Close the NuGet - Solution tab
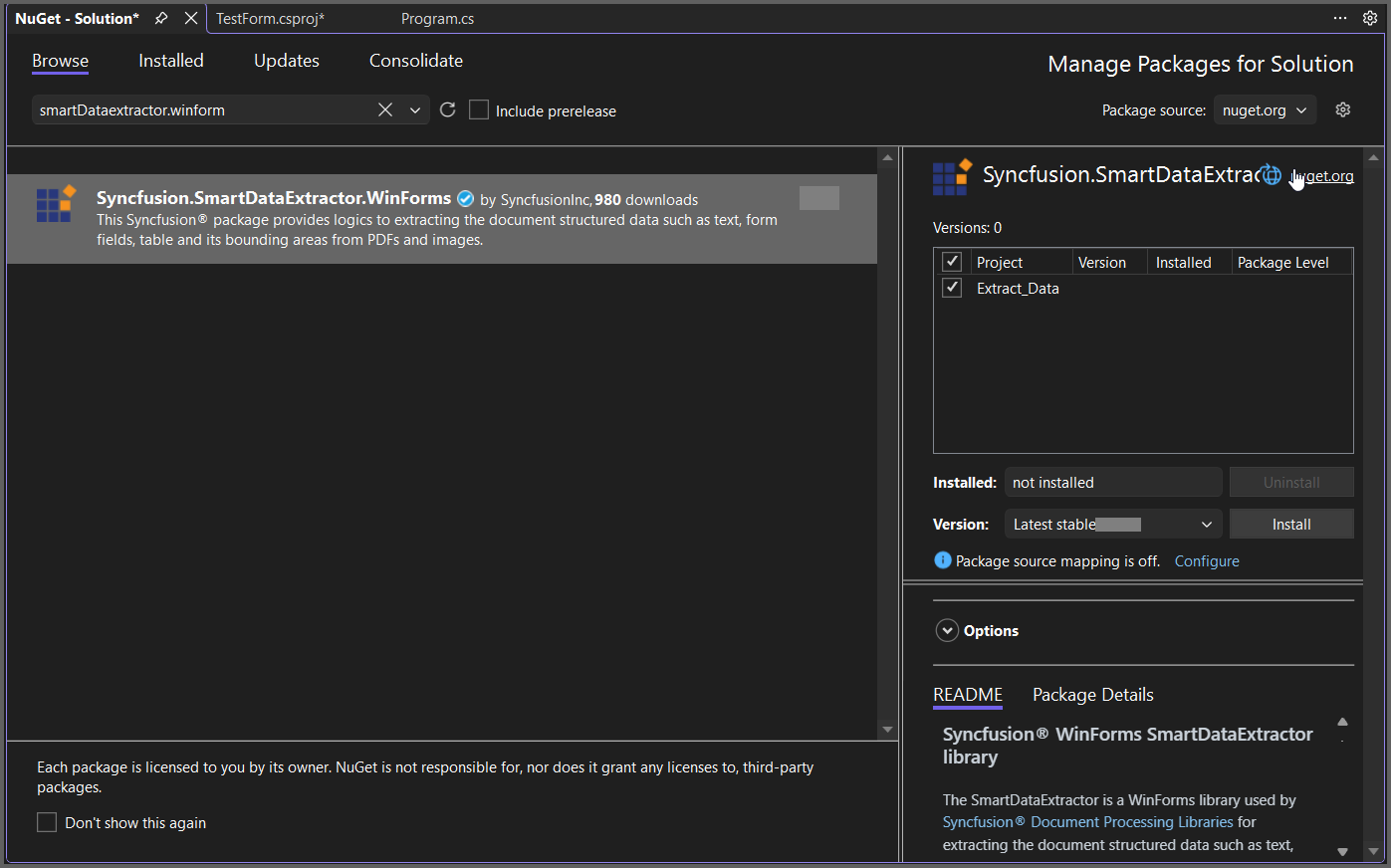The height and width of the screenshot is (868, 1391). click(x=191, y=18)
